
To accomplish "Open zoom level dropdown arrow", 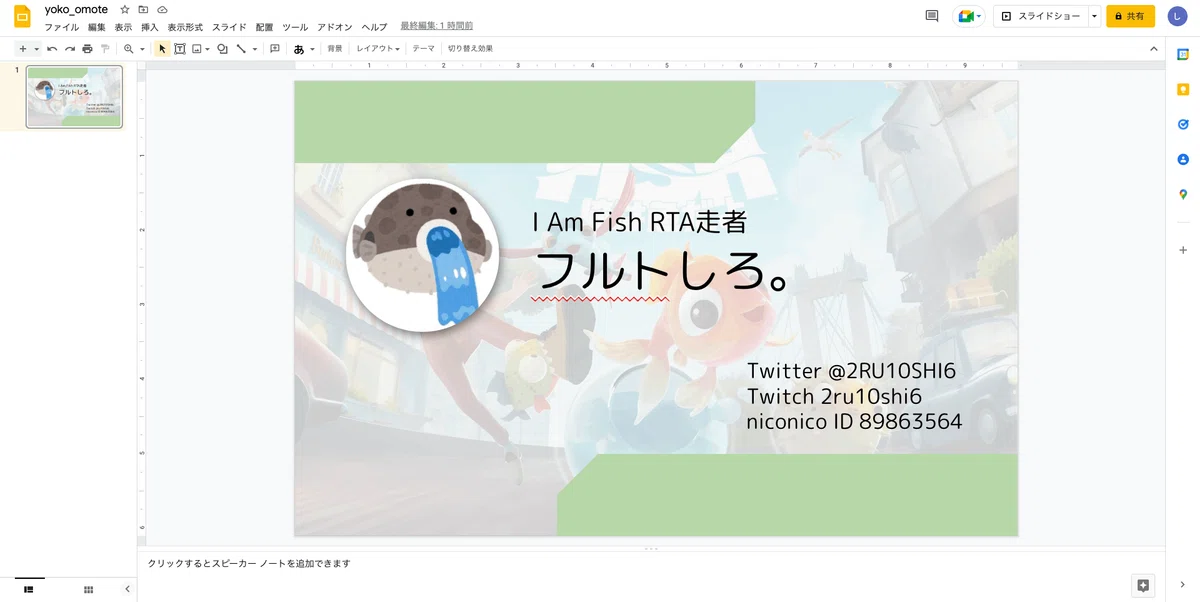I will (x=142, y=48).
